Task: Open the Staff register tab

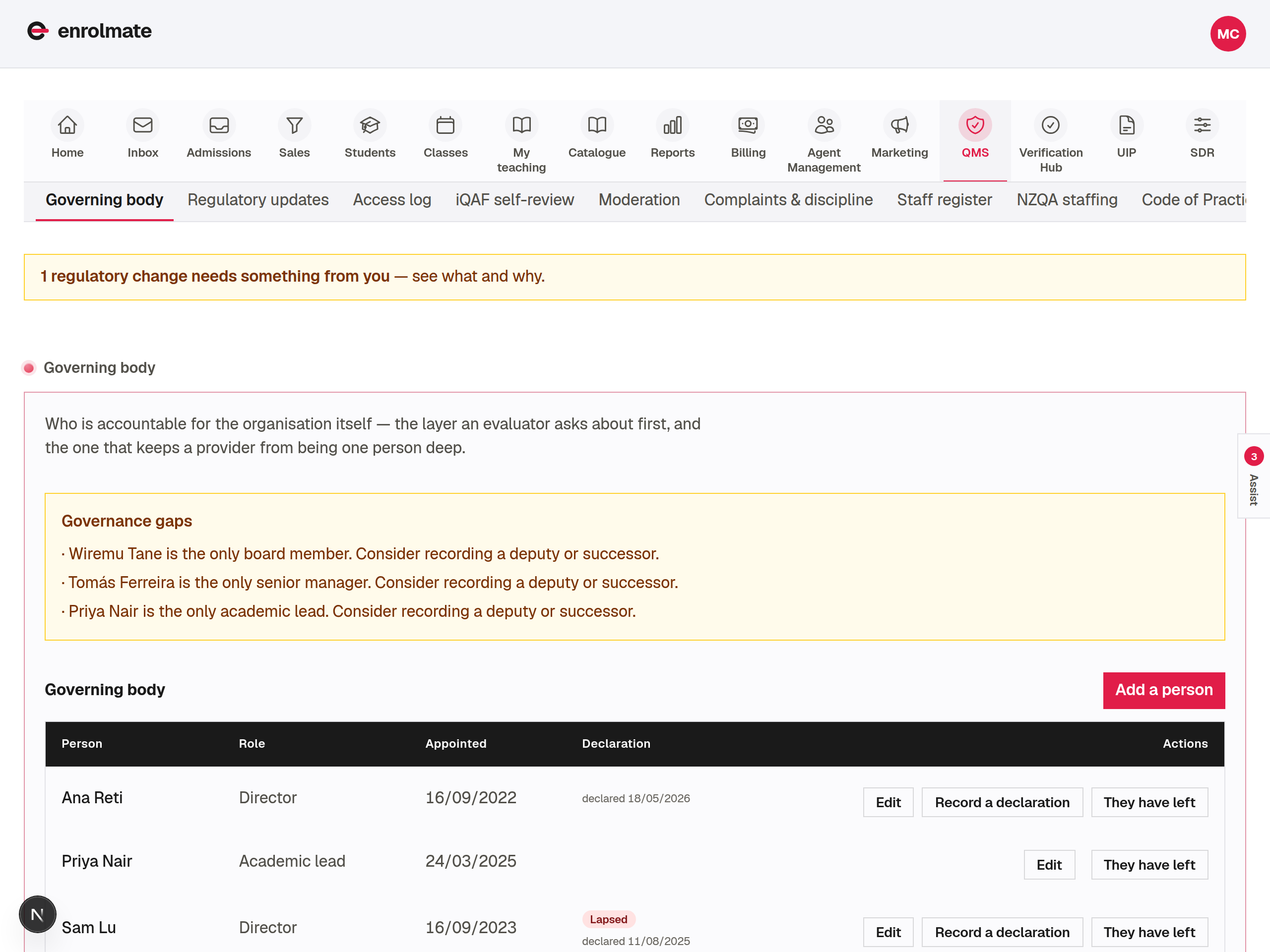Action: pyautogui.click(x=945, y=200)
